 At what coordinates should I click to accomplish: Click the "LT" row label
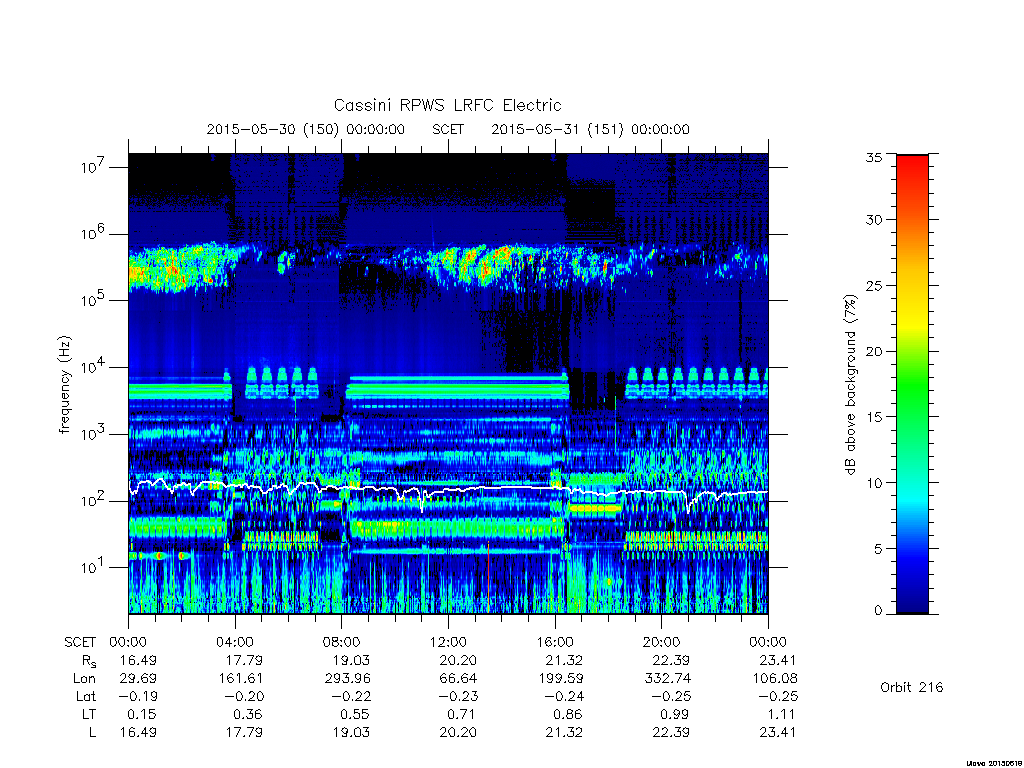(x=89, y=714)
